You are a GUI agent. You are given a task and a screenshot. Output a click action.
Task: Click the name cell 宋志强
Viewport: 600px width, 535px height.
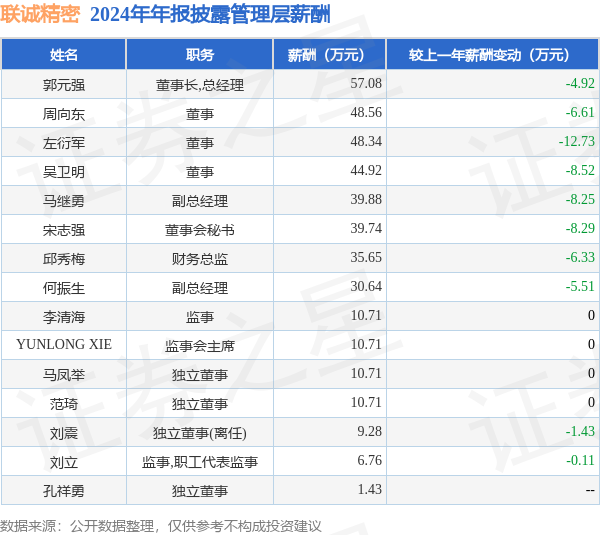pyautogui.click(x=64, y=230)
